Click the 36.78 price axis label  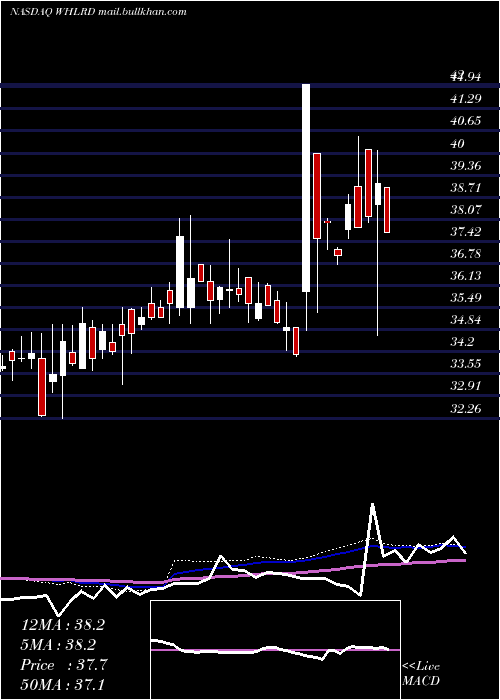[x=466, y=254]
